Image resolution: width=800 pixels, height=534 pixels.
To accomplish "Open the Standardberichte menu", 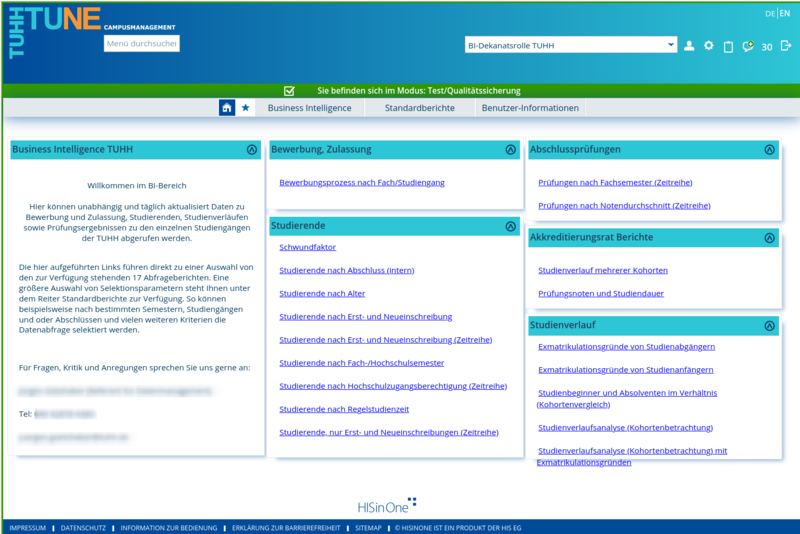I will click(x=419, y=108).
